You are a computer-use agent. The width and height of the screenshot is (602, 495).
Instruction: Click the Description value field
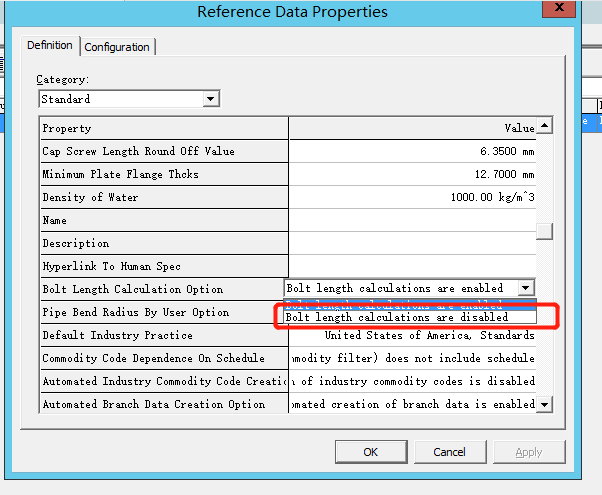412,243
